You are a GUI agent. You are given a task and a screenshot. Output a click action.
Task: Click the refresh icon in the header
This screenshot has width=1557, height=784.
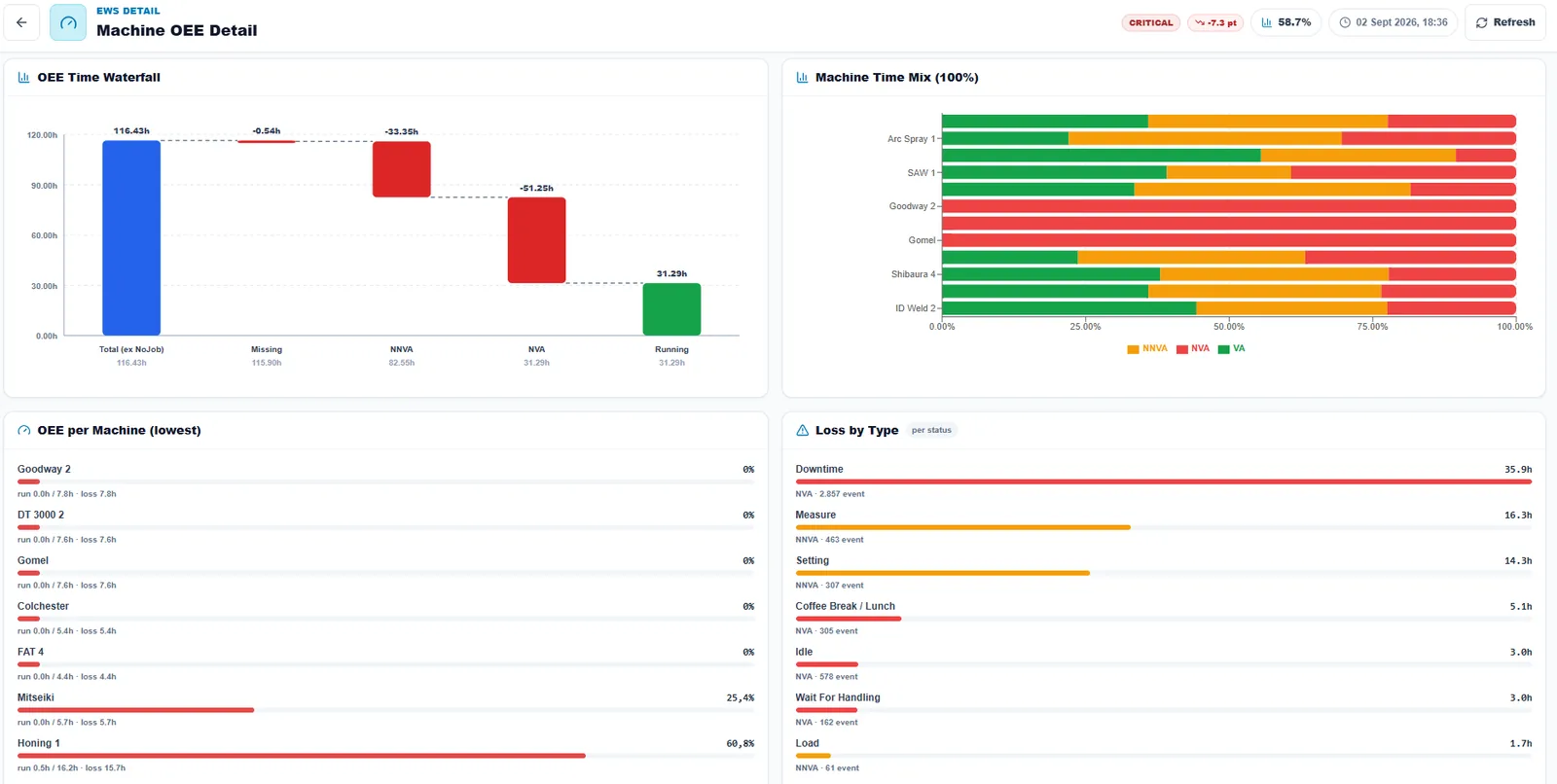pos(1482,22)
